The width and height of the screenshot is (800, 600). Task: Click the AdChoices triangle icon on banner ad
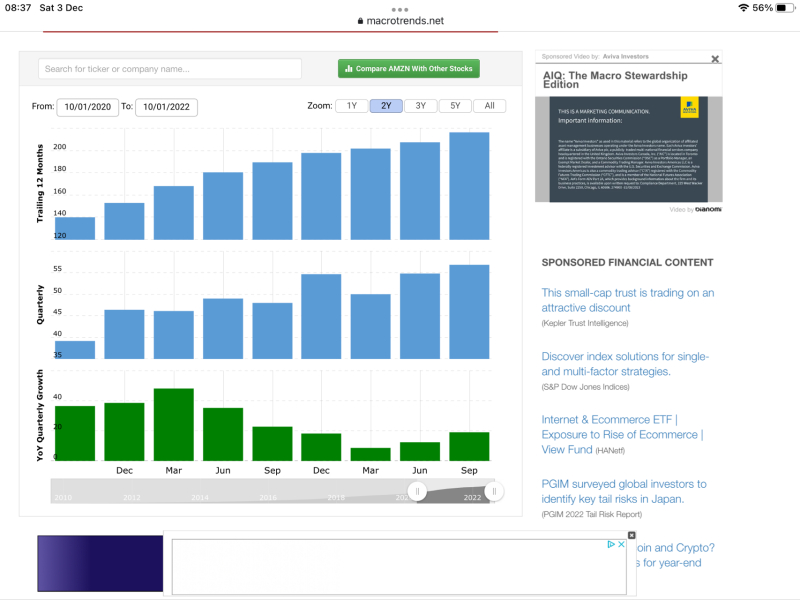(x=612, y=545)
